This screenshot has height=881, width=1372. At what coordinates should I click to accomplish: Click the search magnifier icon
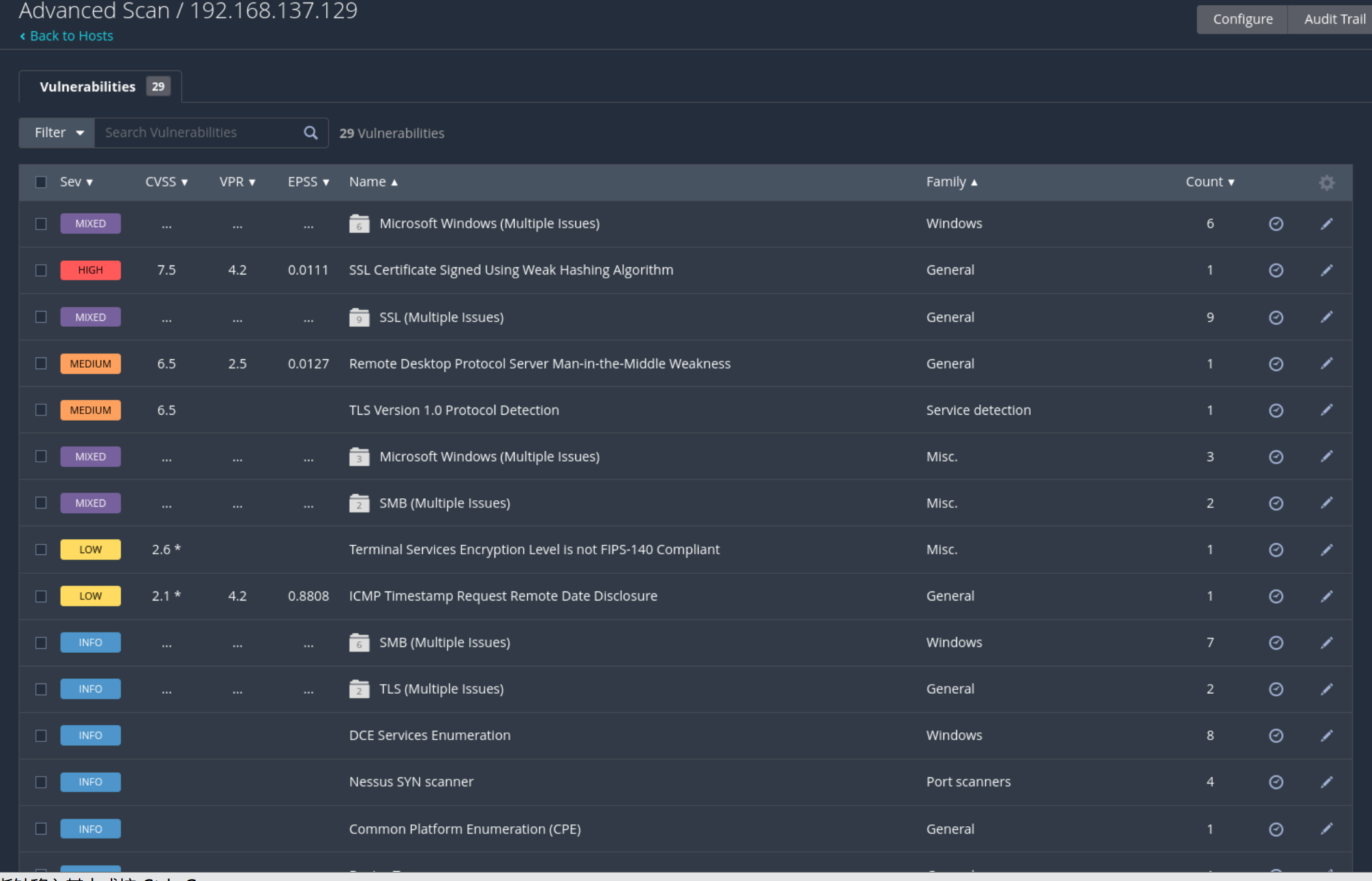[311, 132]
